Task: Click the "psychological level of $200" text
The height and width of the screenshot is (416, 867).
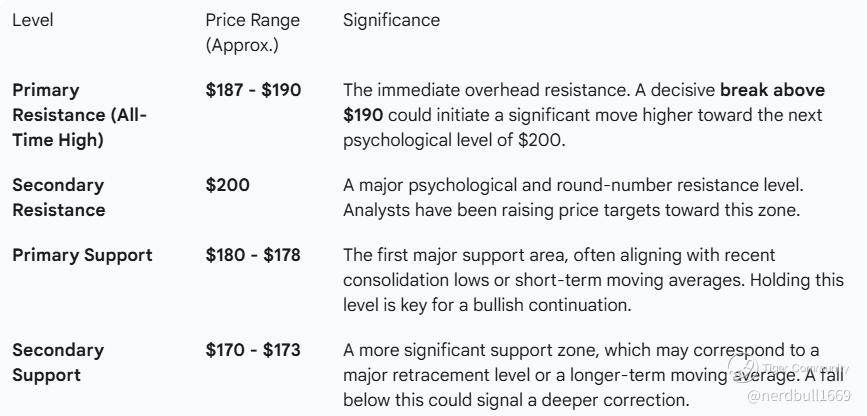Action: (454, 140)
